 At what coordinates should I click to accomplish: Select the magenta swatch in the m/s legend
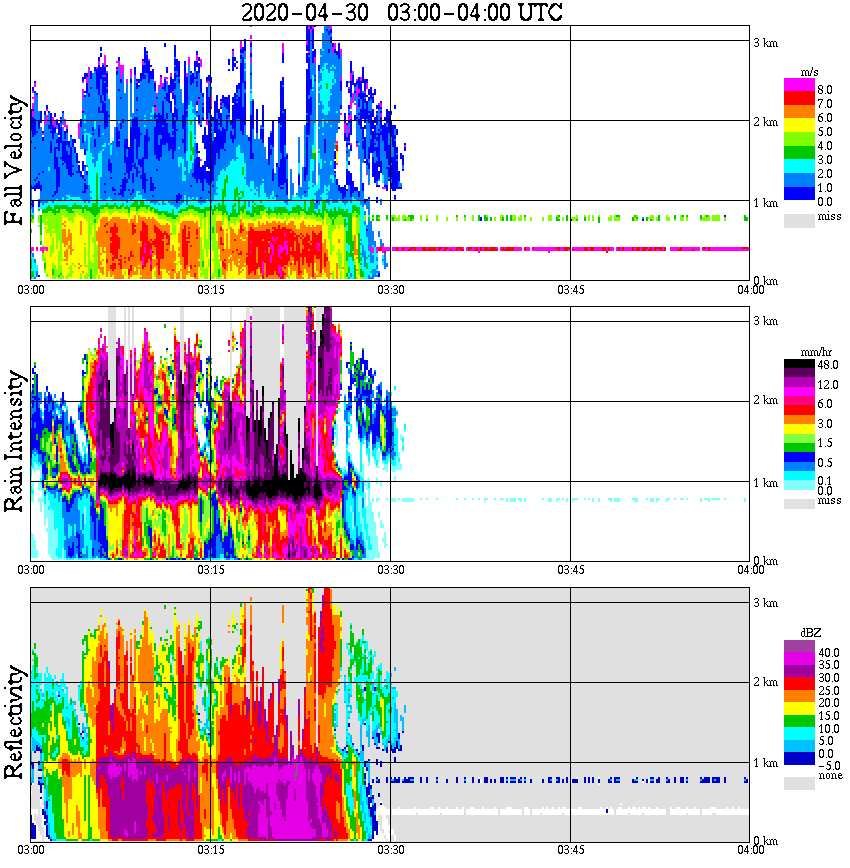pyautogui.click(x=799, y=85)
